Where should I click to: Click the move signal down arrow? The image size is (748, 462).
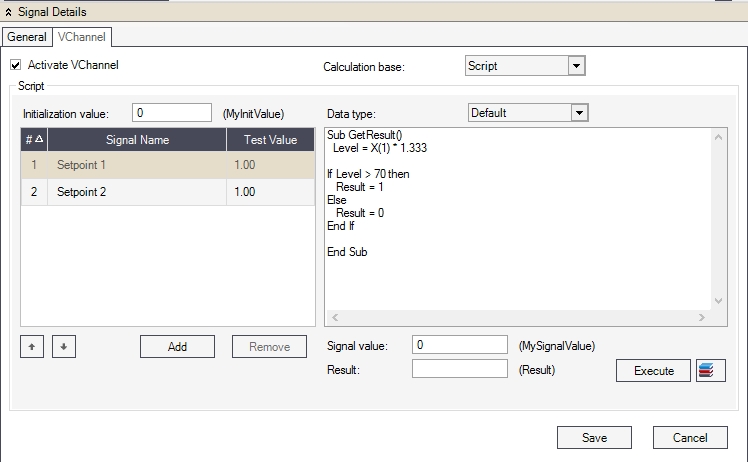click(65, 347)
